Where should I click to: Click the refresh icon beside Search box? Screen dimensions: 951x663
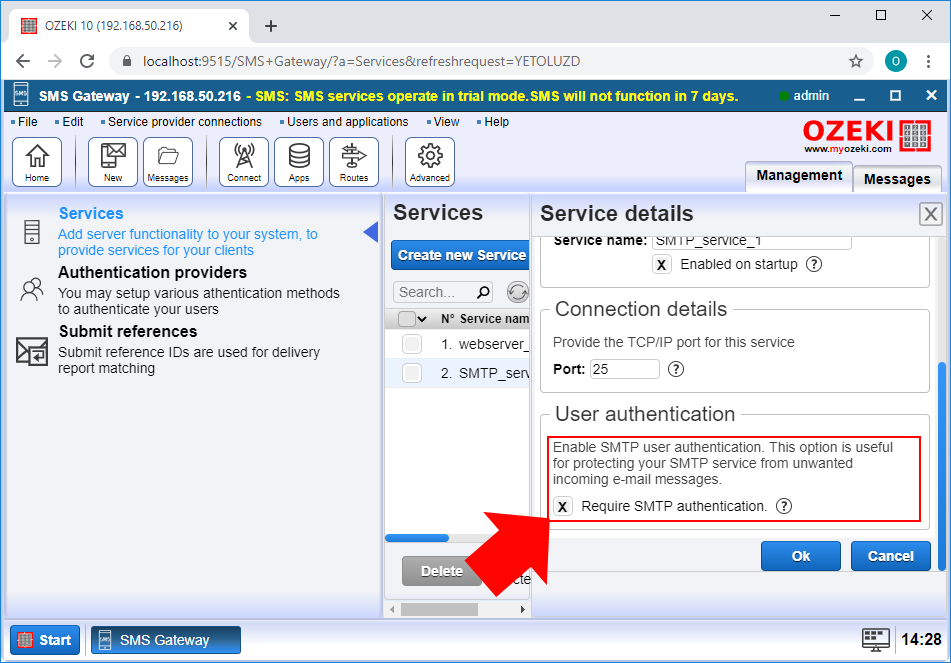click(517, 292)
